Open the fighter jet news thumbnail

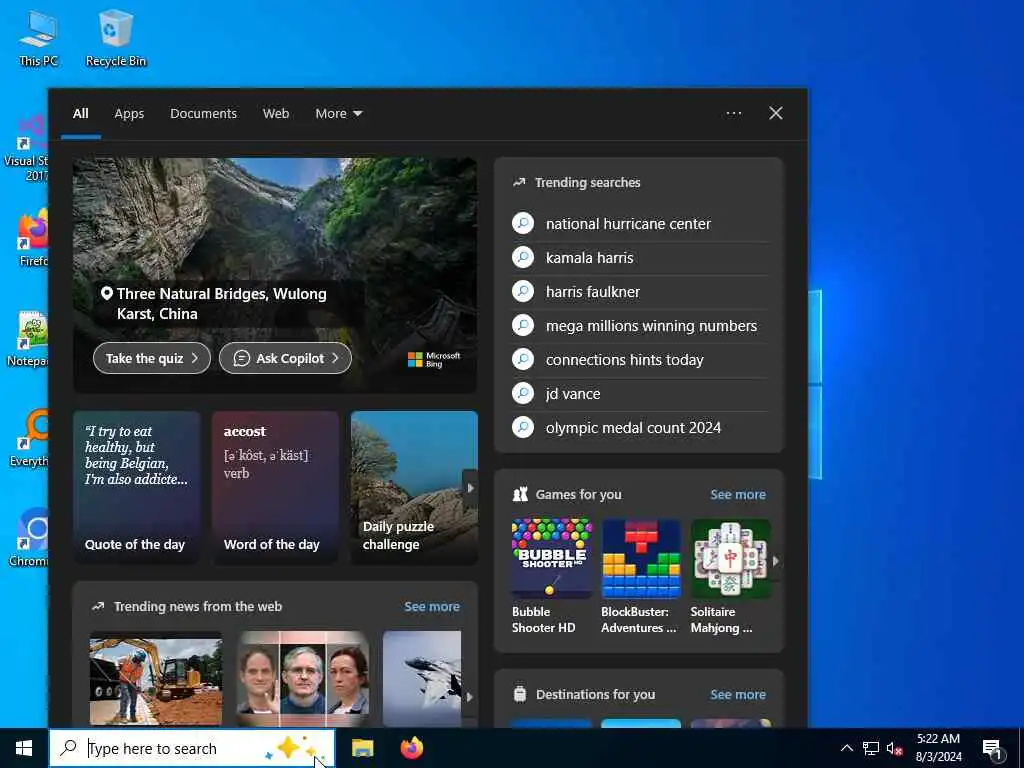tap(422, 679)
